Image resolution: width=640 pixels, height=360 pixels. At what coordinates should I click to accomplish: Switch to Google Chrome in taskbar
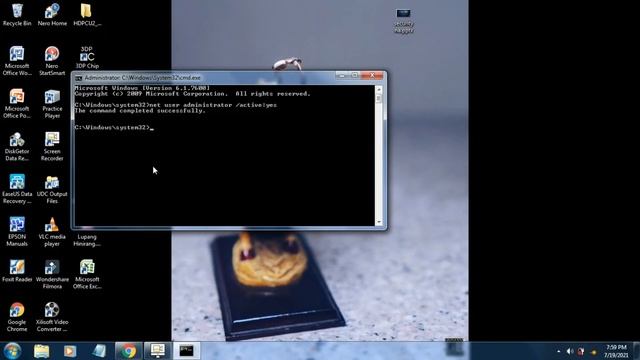pos(129,351)
